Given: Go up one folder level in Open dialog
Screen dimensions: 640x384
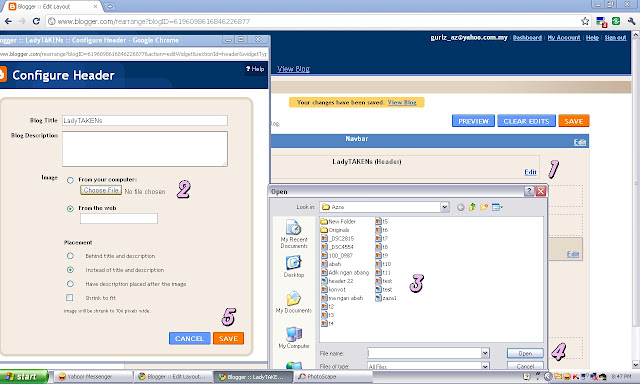Looking at the screenshot, I should (x=472, y=207).
